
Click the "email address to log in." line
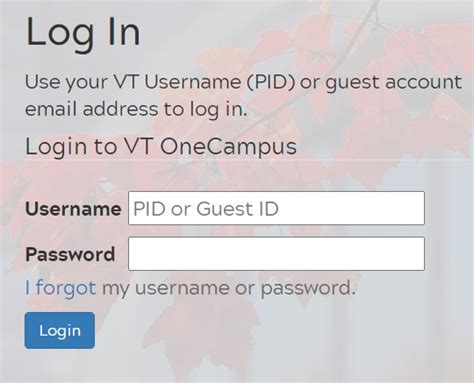(x=136, y=109)
